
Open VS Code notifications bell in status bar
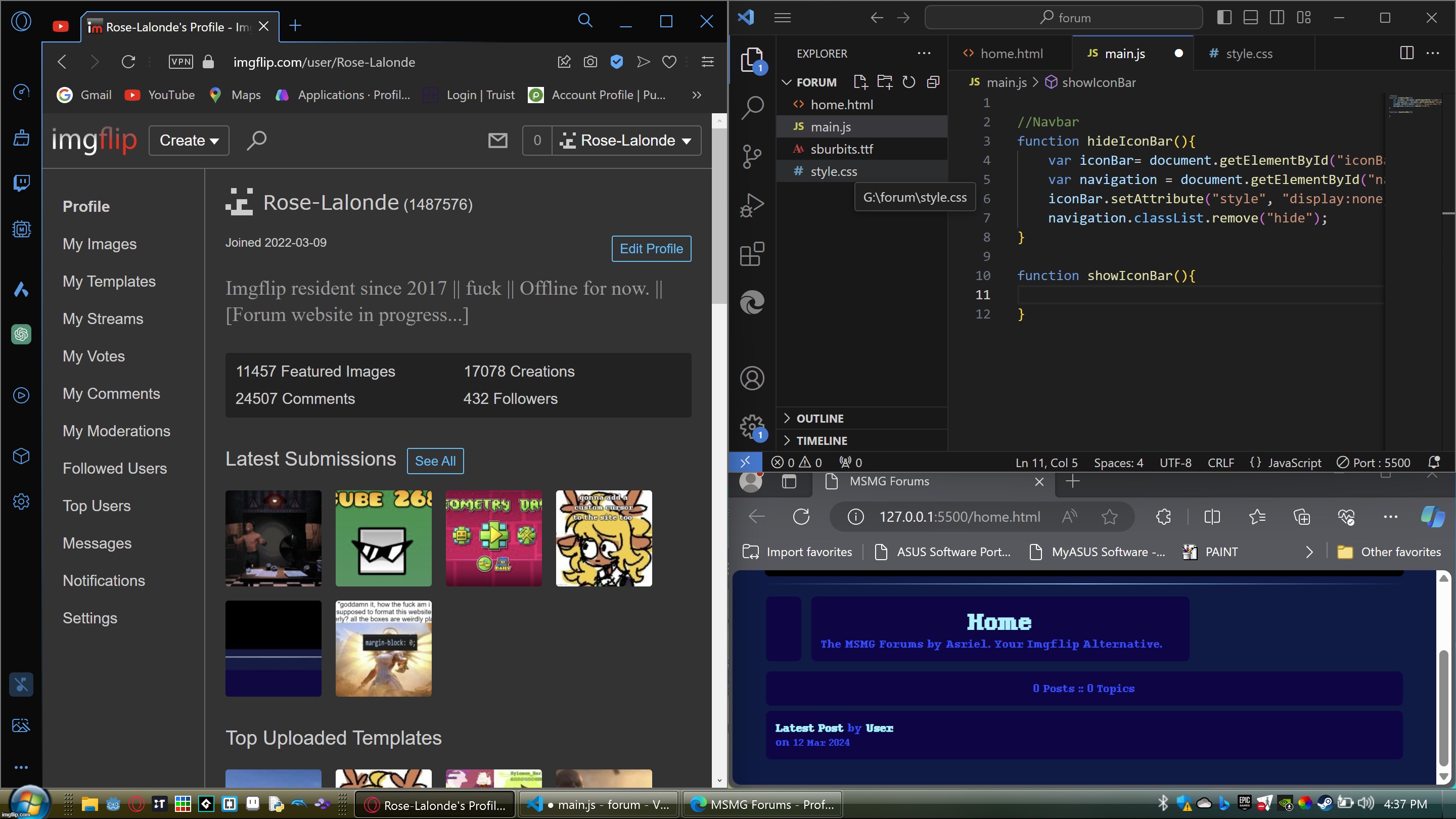pyautogui.click(x=1433, y=463)
